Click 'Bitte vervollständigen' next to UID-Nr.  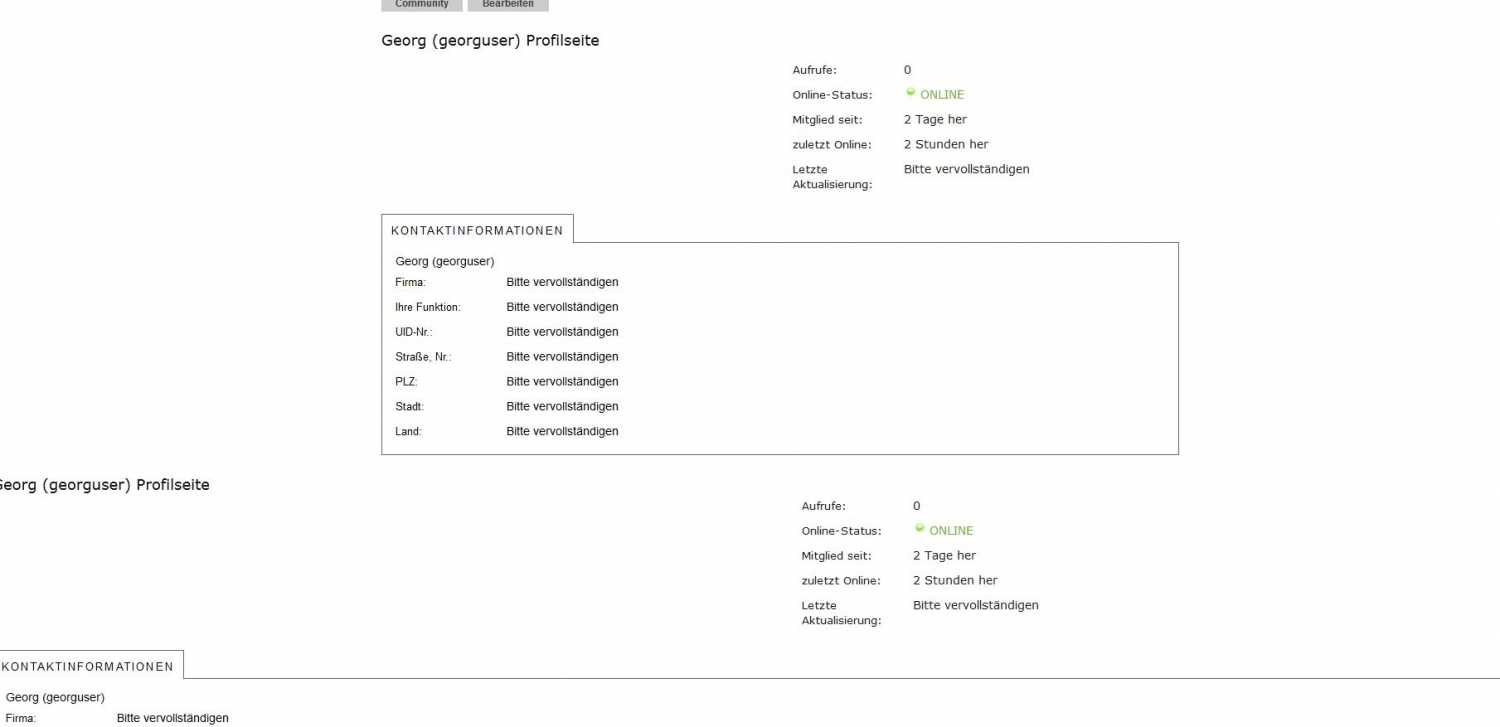tap(562, 332)
